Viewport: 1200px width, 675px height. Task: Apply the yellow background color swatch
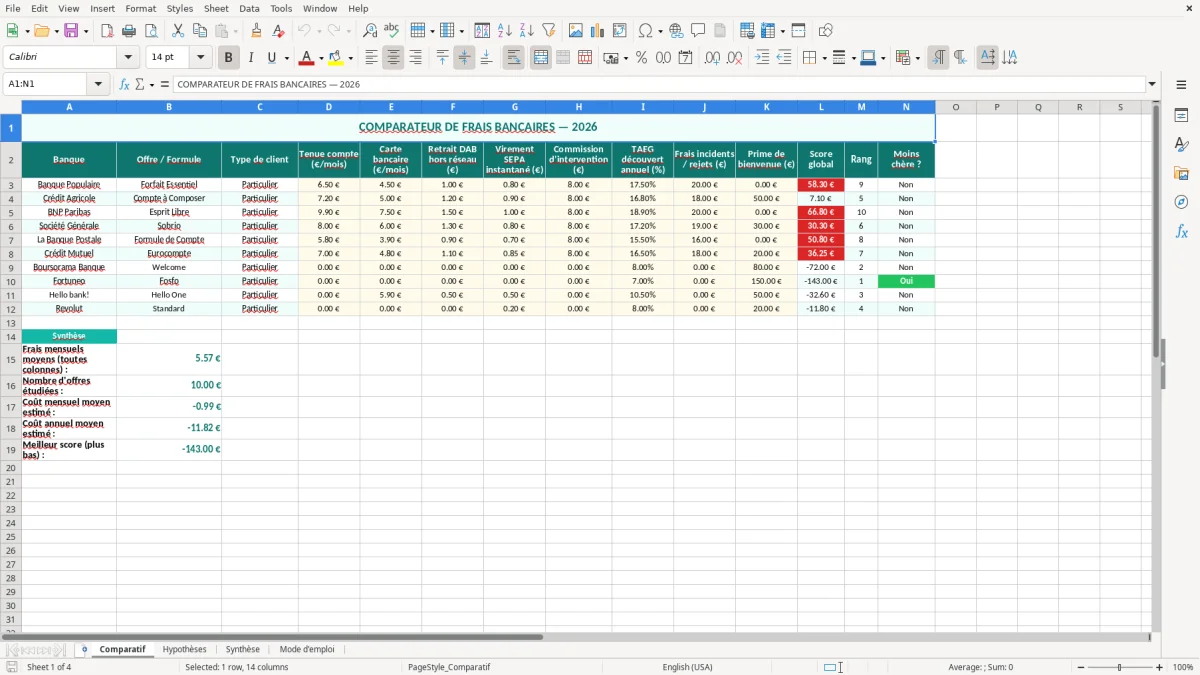pyautogui.click(x=336, y=58)
